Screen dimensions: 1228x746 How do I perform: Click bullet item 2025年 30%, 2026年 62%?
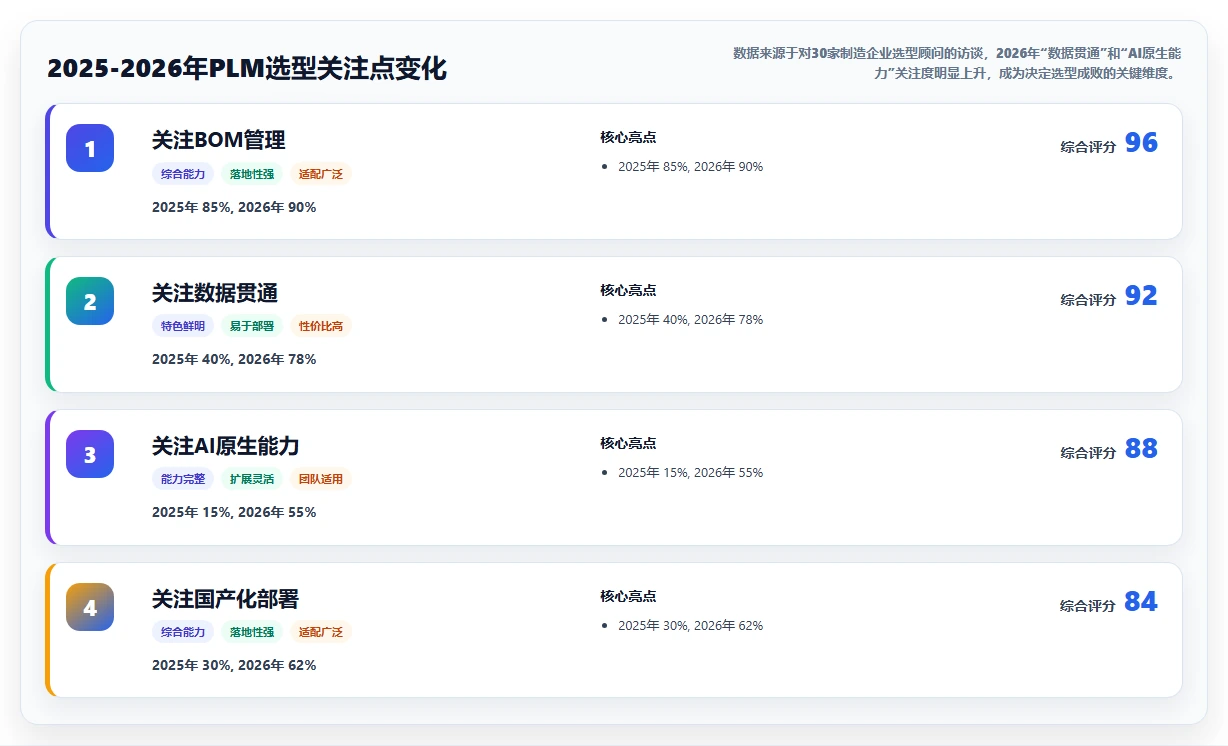[690, 626]
